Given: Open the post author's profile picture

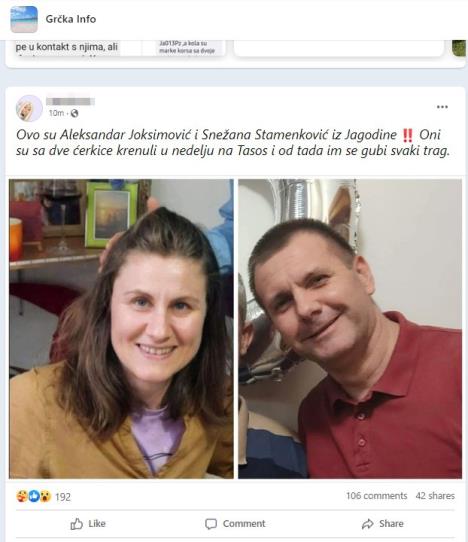Looking at the screenshot, I should coord(29,108).
